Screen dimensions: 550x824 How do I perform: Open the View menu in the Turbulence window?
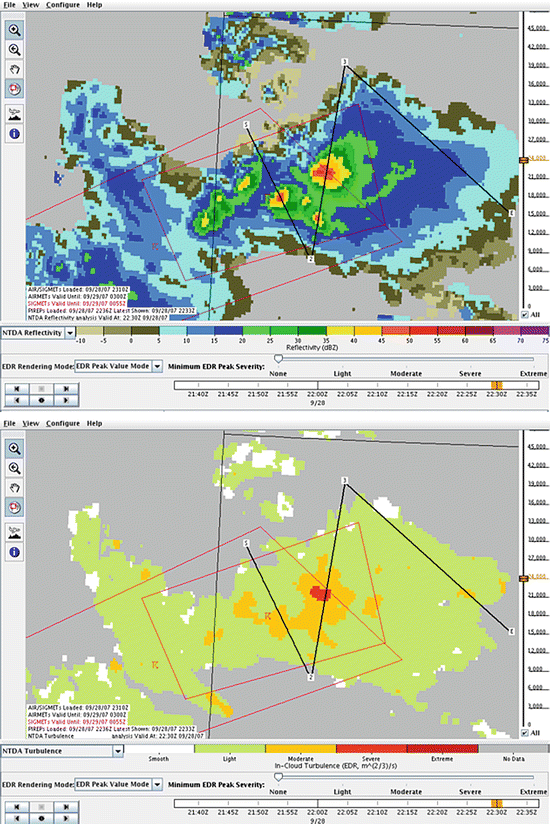(30, 423)
